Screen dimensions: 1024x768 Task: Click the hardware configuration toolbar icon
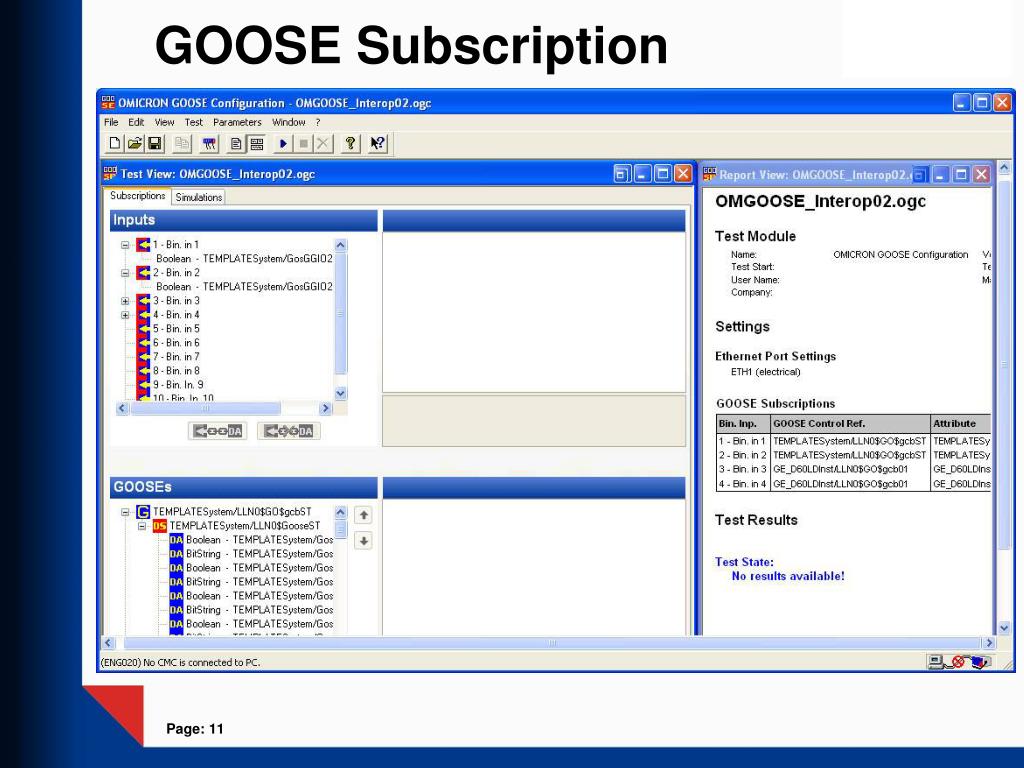[209, 144]
